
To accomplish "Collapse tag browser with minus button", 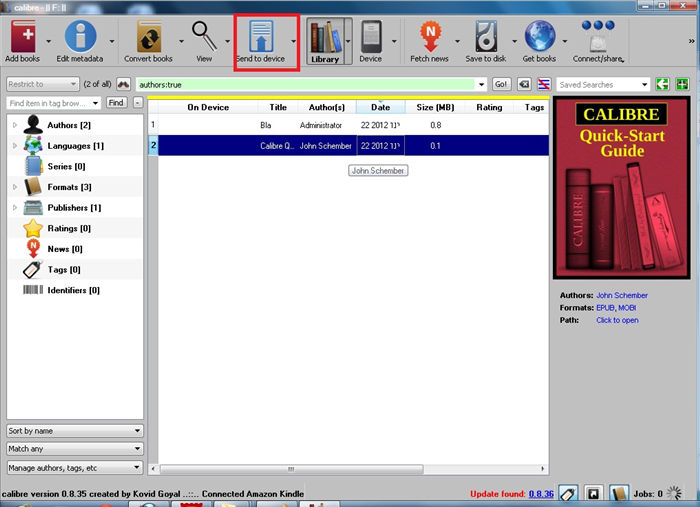I will 138,103.
